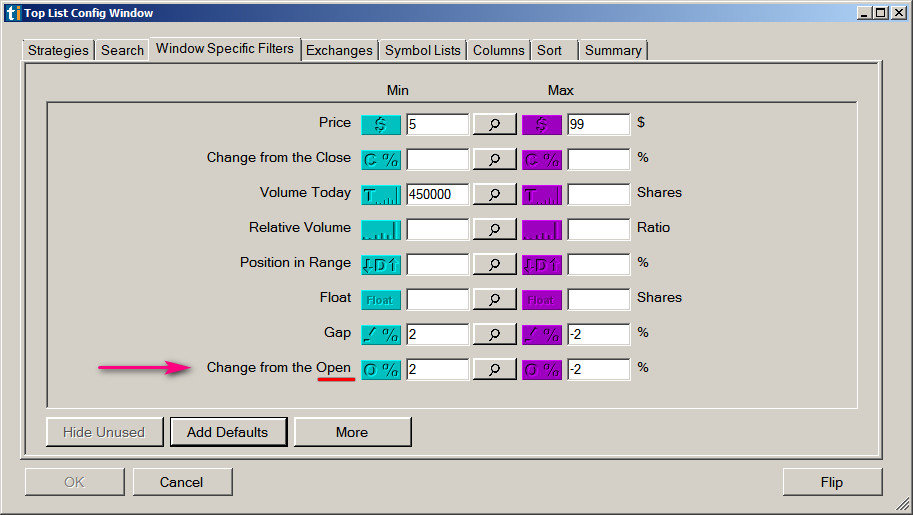
Task: Click purple Max Change from the Open icon
Action: point(542,369)
